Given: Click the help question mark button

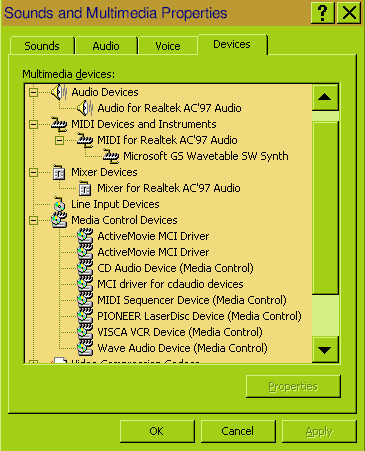Looking at the screenshot, I should coord(322,13).
